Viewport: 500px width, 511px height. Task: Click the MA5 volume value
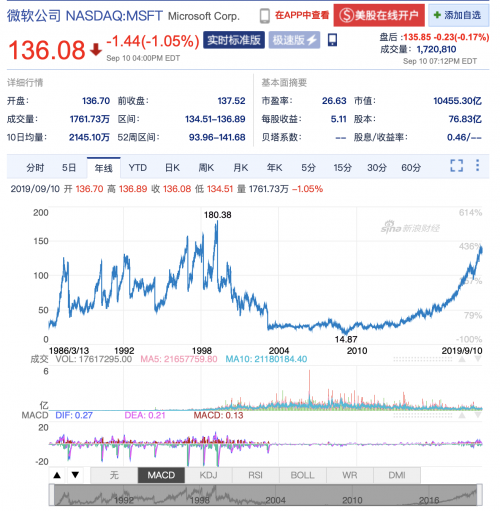(179, 359)
